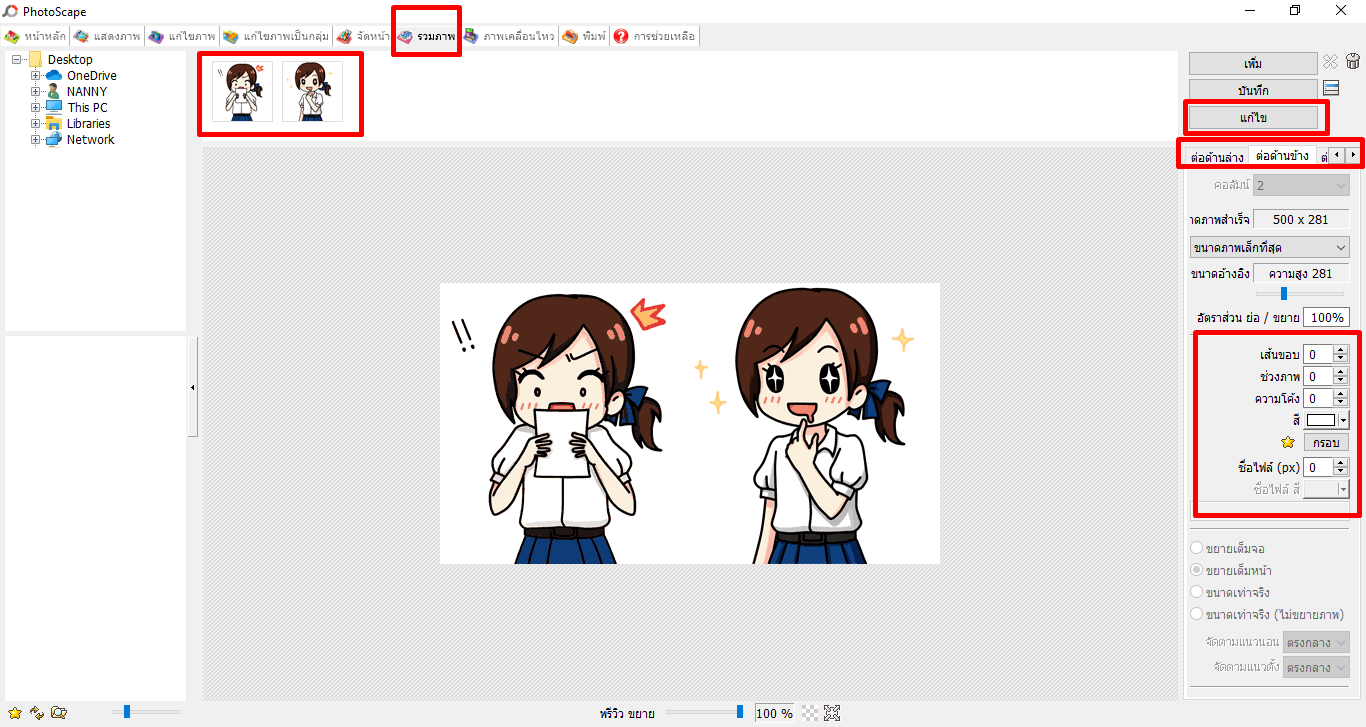Open the ขนาดภาพเล็กที่สุด size dropdown
The image size is (1366, 727).
coord(1269,247)
